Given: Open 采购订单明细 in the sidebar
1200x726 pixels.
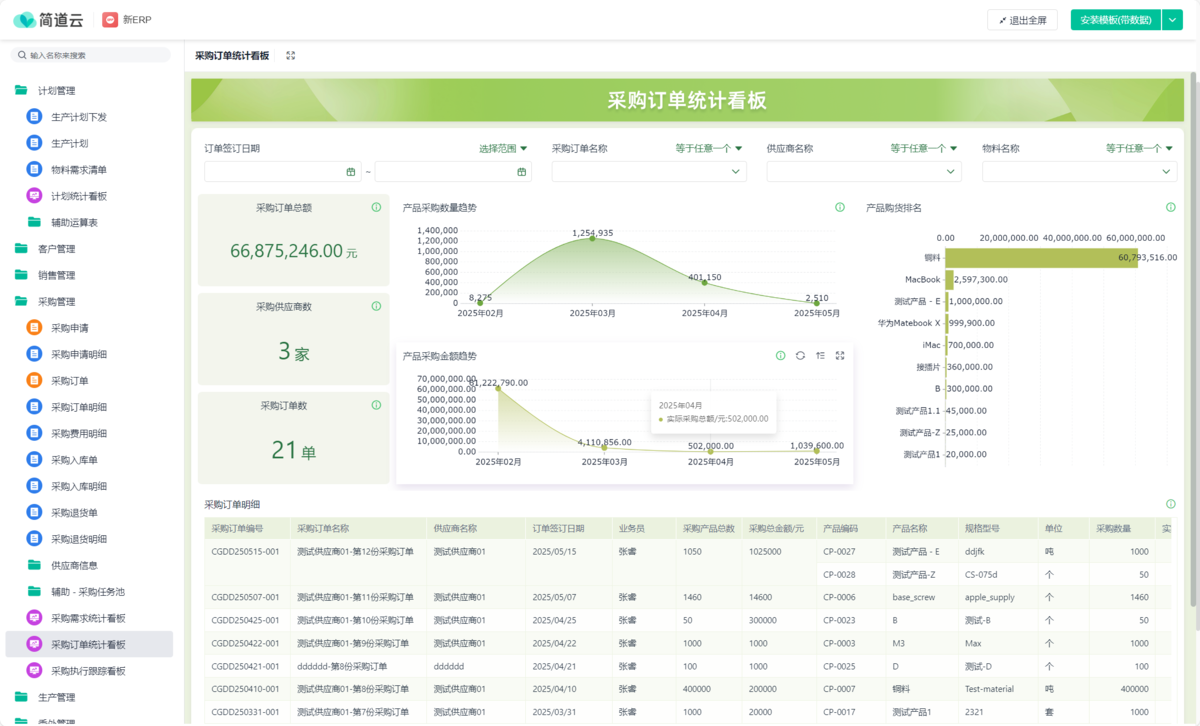Looking at the screenshot, I should tap(79, 407).
